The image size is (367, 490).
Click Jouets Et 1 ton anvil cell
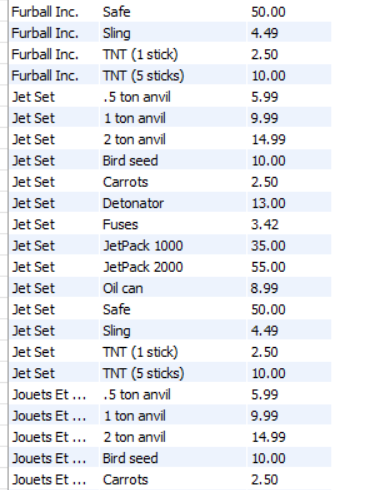click(173, 416)
